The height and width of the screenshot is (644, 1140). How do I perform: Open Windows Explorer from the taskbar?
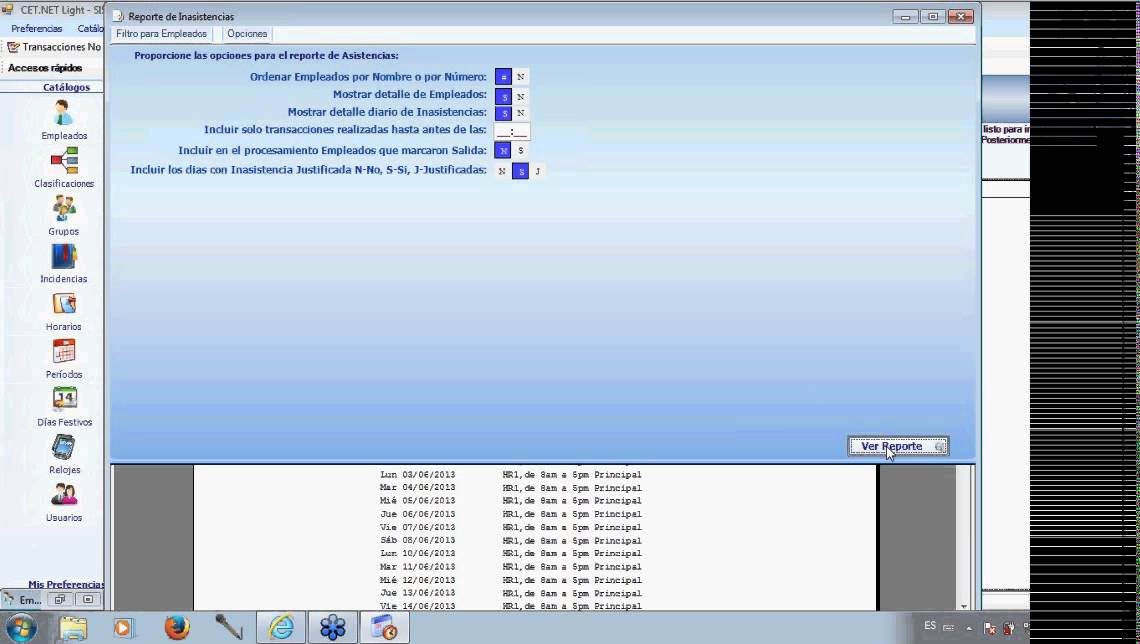tap(73, 627)
